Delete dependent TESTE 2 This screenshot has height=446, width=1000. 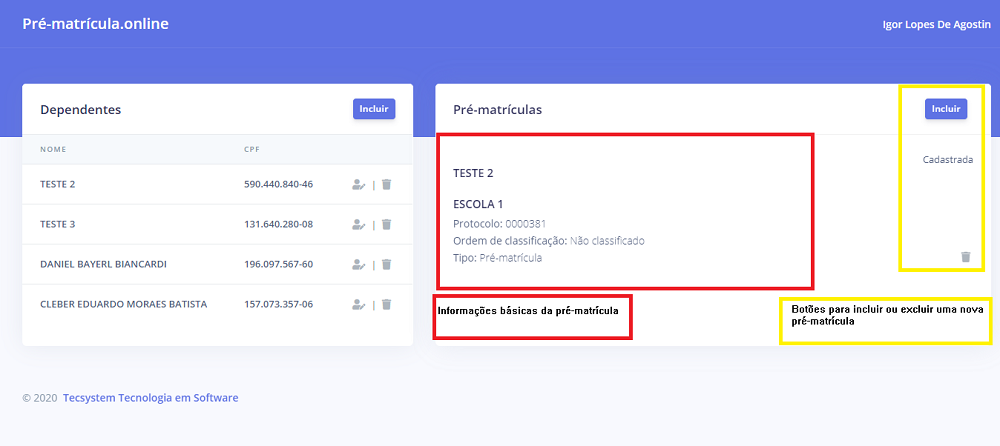click(x=386, y=184)
